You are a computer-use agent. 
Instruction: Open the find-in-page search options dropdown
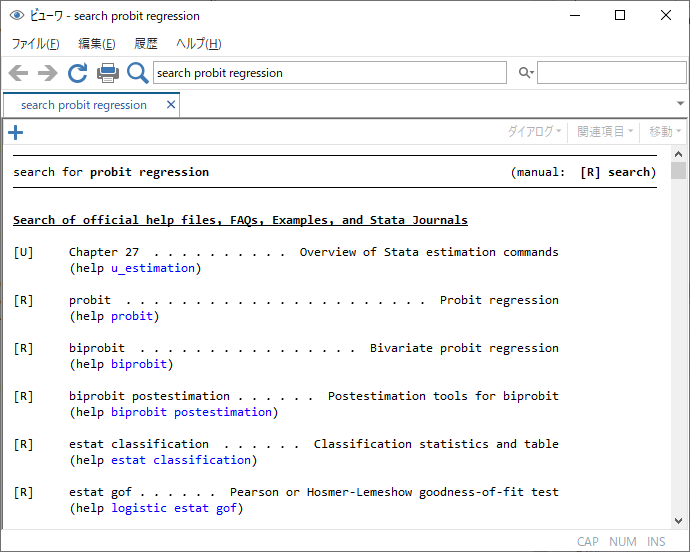point(526,73)
